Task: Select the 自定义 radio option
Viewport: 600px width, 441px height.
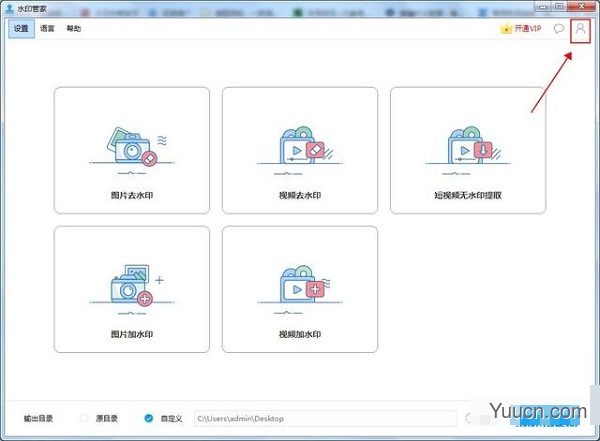Action: point(148,418)
